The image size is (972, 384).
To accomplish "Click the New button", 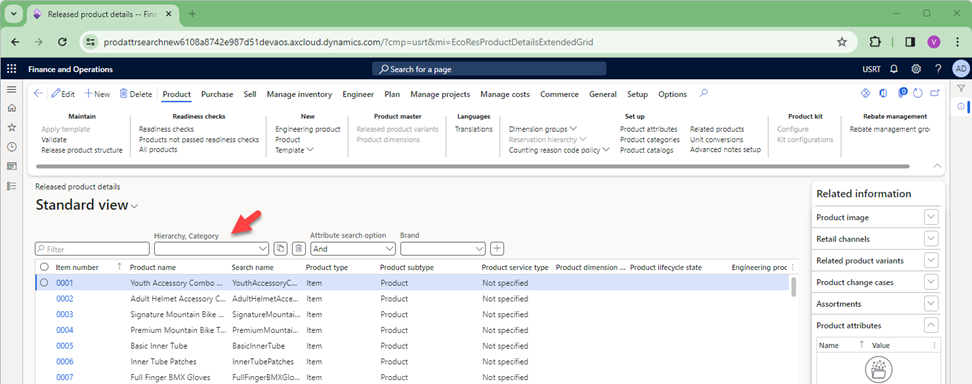I will (97, 94).
